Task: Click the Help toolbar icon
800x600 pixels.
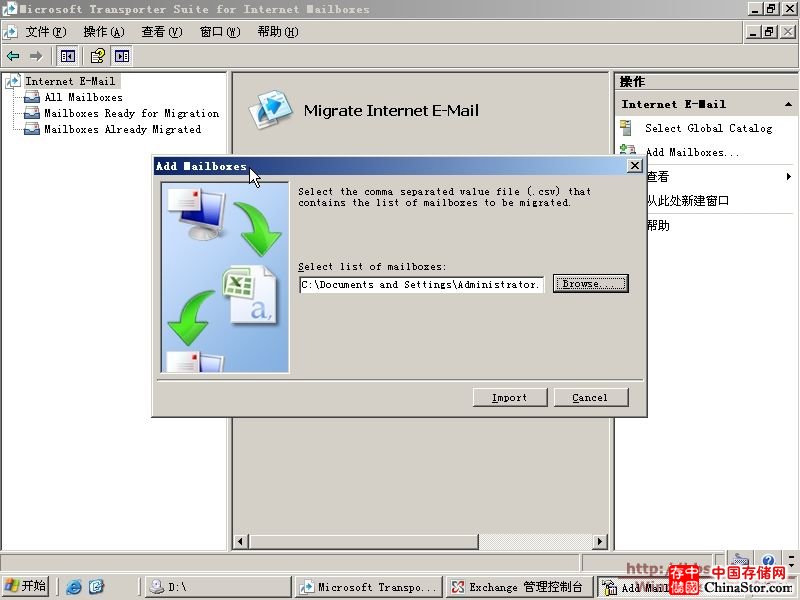Action: coord(97,56)
